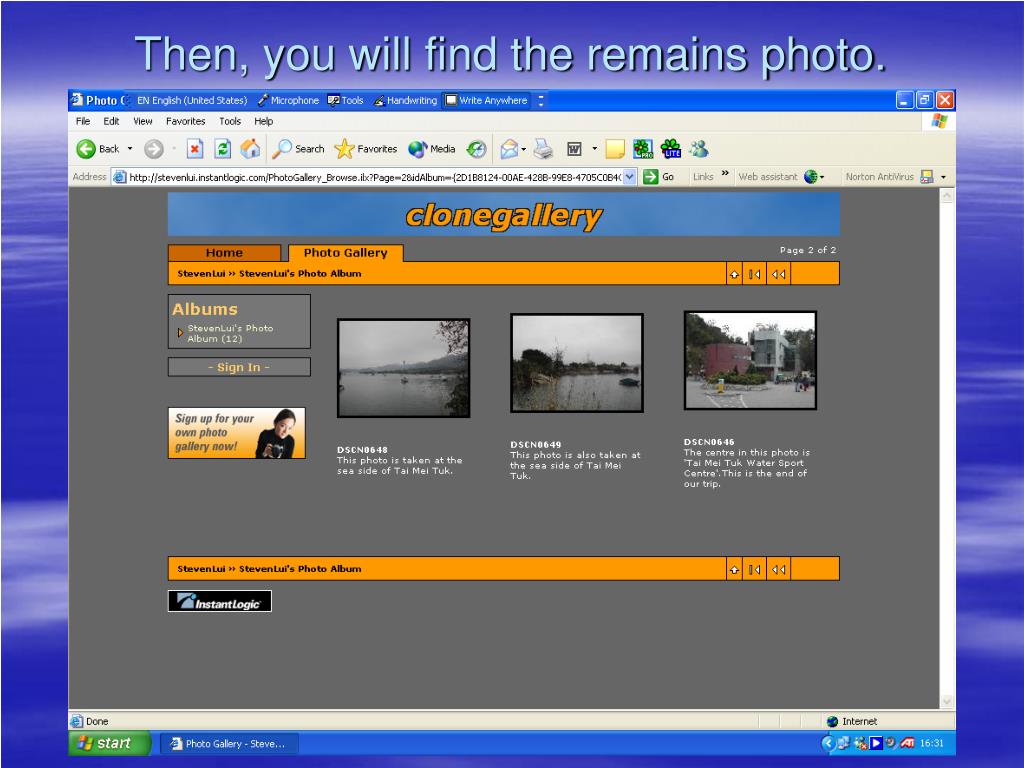Screen dimensions: 1024x768
Task: Click top bar previous-page icon
Action: [778, 274]
